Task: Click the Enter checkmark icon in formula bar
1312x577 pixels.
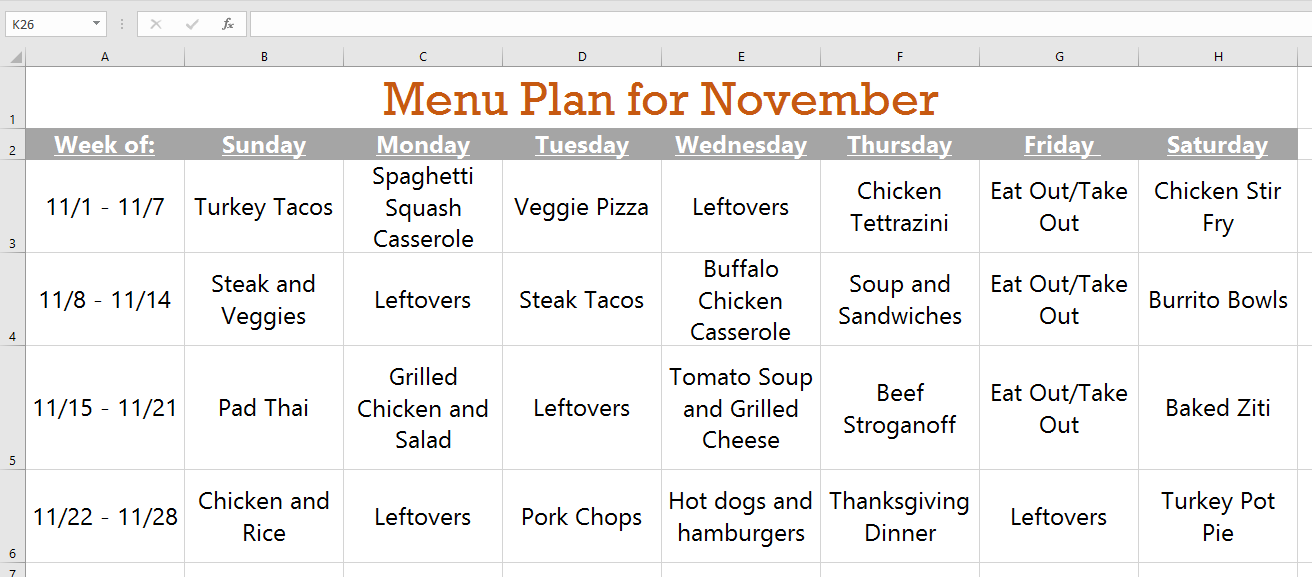Action: tap(191, 23)
